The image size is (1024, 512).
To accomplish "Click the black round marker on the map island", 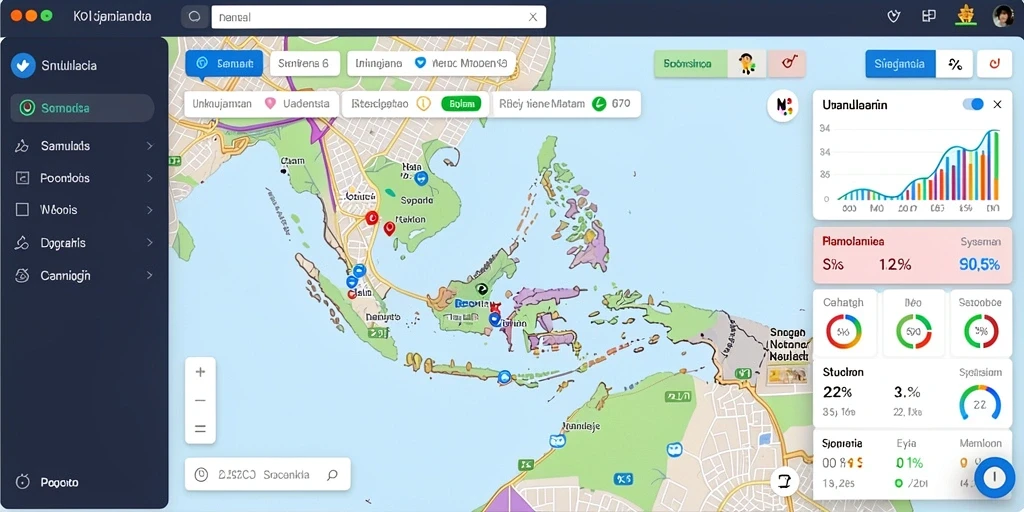I will (482, 290).
